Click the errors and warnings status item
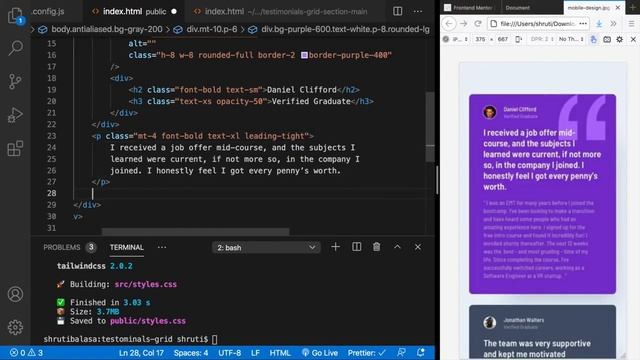Image resolution: width=640 pixels, height=360 pixels. 27,353
